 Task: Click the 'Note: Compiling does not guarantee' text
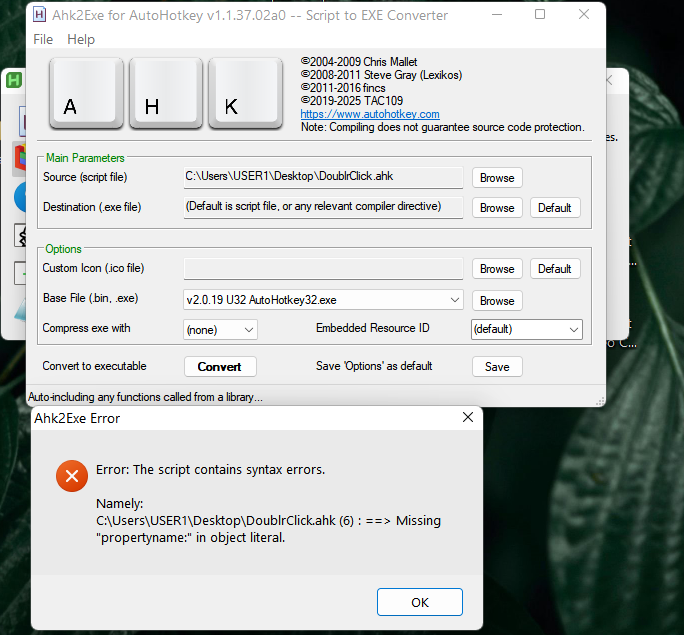(x=442, y=127)
